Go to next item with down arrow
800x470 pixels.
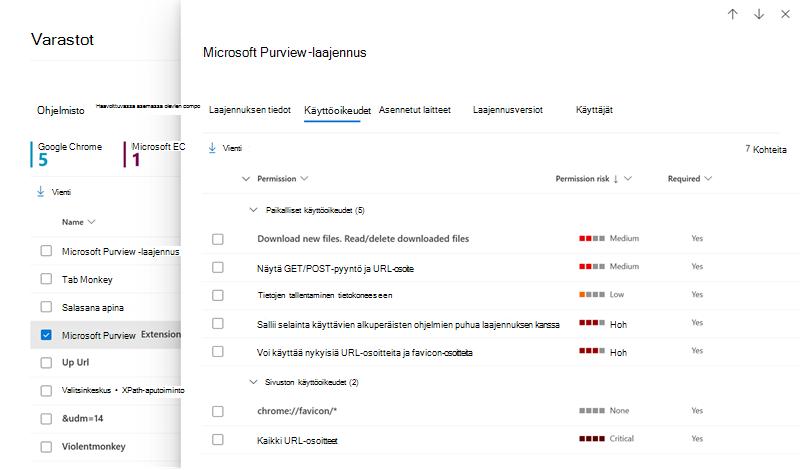click(x=759, y=14)
